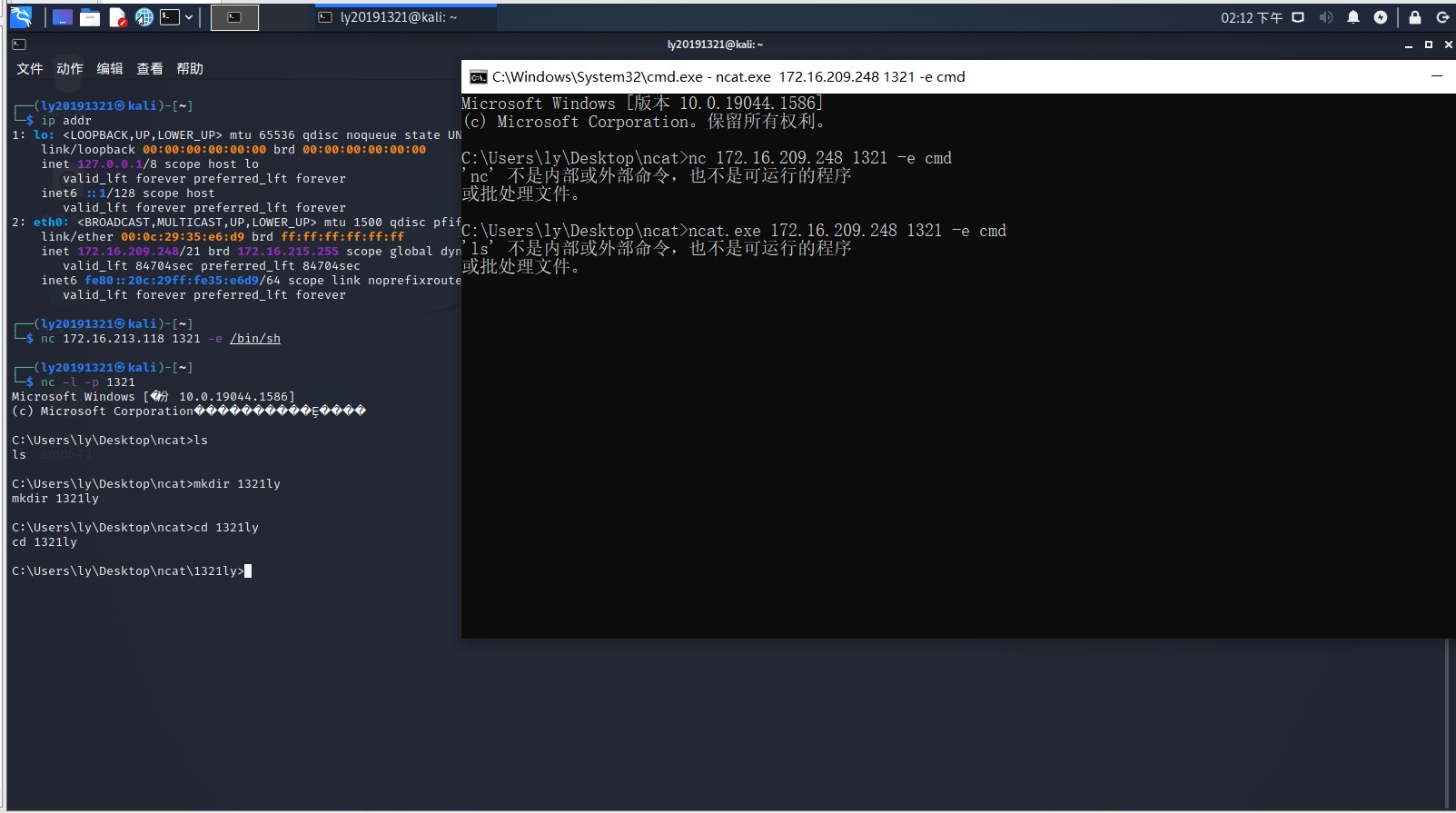Expand the terminal launcher dropdown arrow

tap(189, 17)
